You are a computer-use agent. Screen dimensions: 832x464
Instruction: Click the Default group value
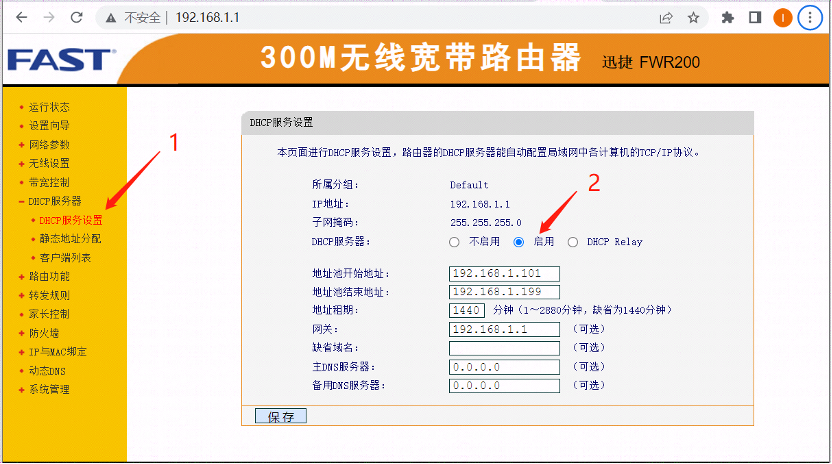tap(469, 185)
